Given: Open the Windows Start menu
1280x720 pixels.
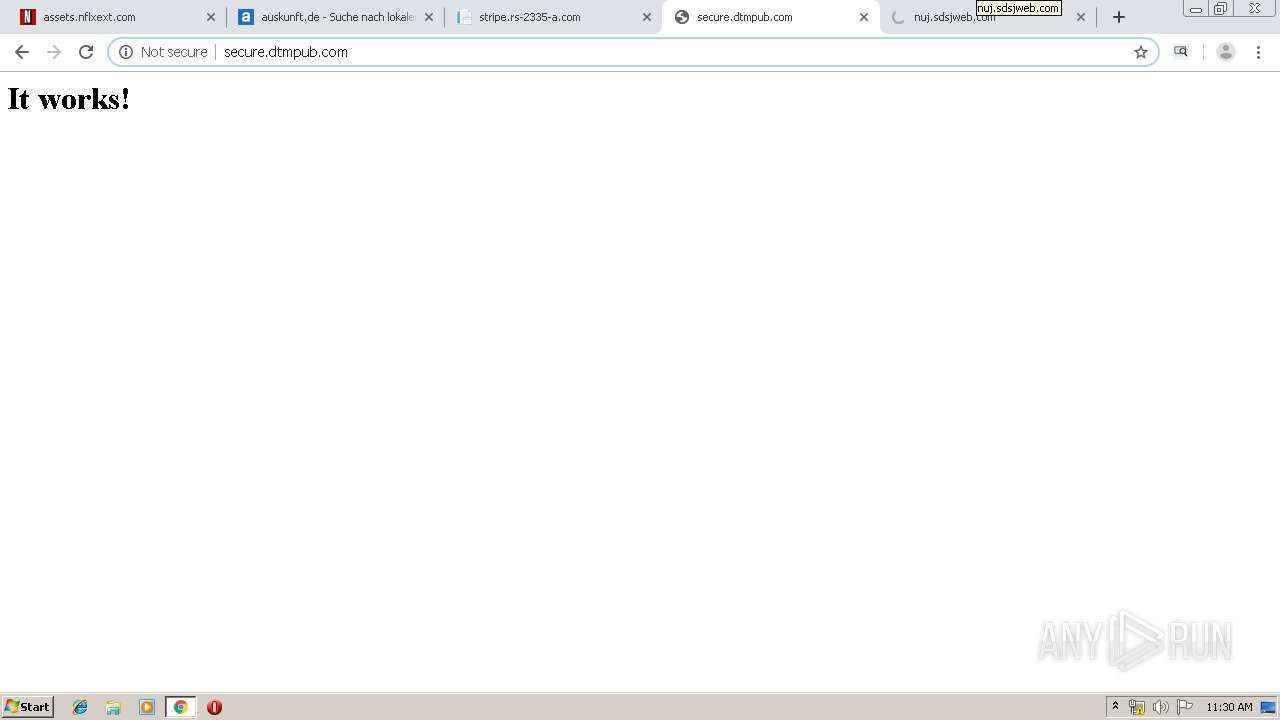Looking at the screenshot, I should coord(28,707).
